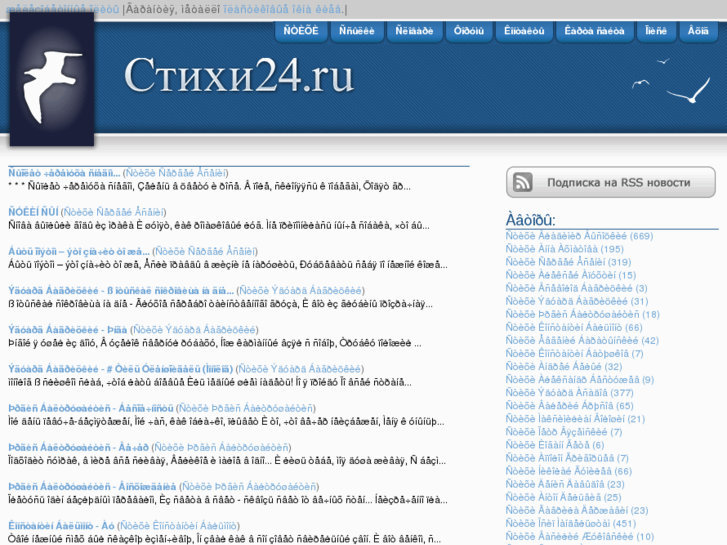The image size is (727, 545).
Task: Open the poem title 'Êîíñòàíòèí Áàëüìîíò - Áó'
Action: (61, 526)
